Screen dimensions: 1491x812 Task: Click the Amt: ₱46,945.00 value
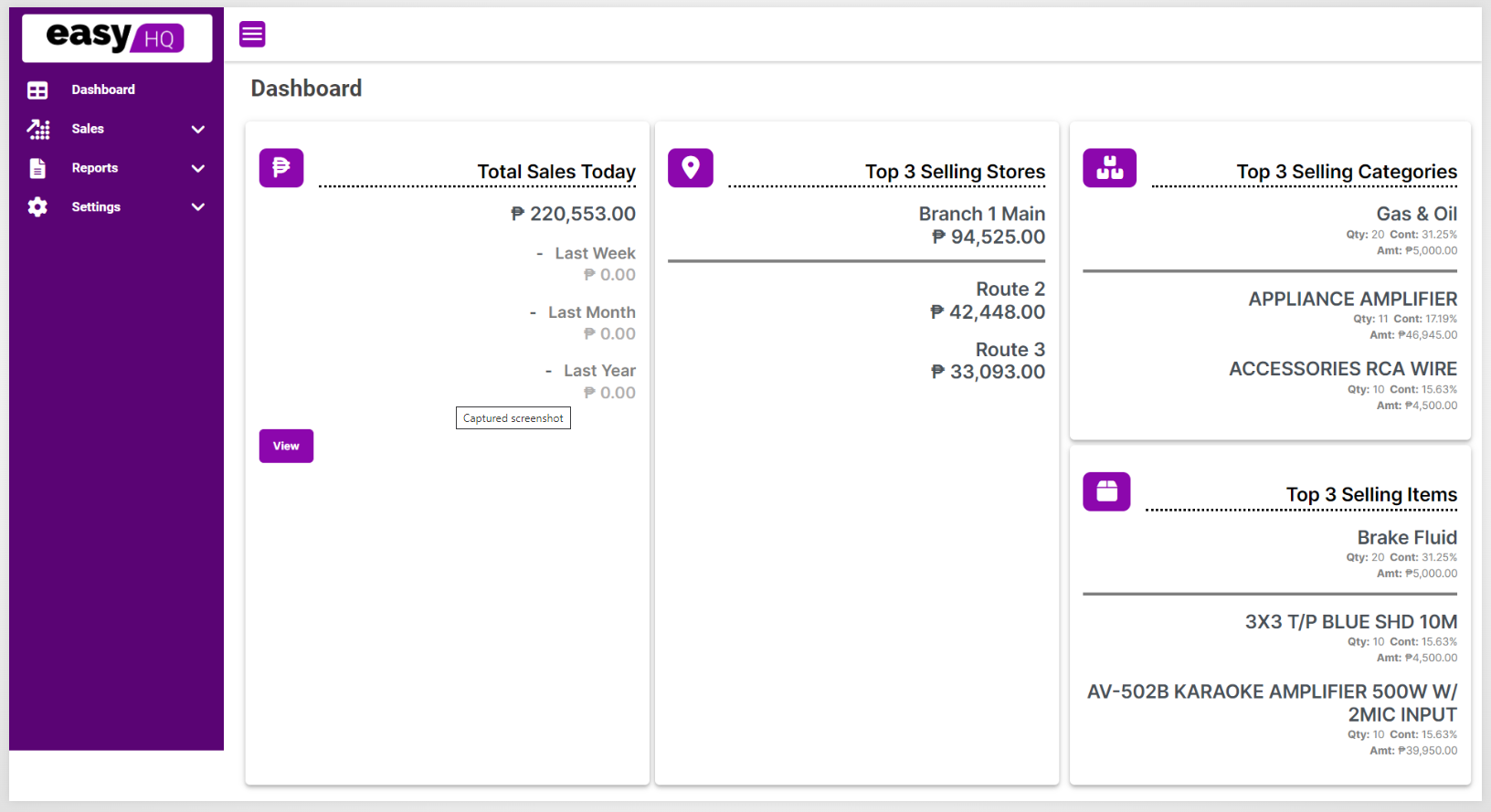1413,335
